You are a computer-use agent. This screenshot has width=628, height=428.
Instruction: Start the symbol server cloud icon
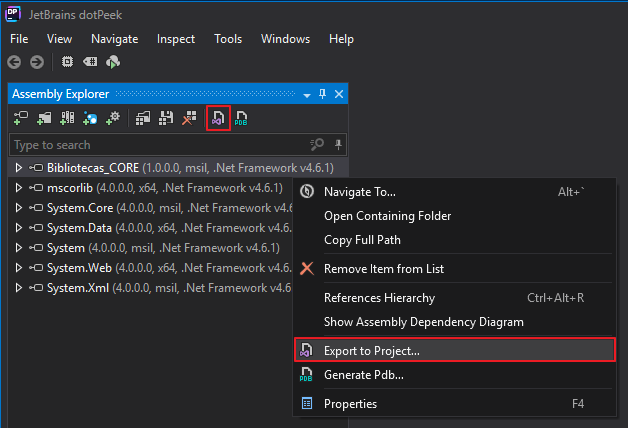[113, 62]
